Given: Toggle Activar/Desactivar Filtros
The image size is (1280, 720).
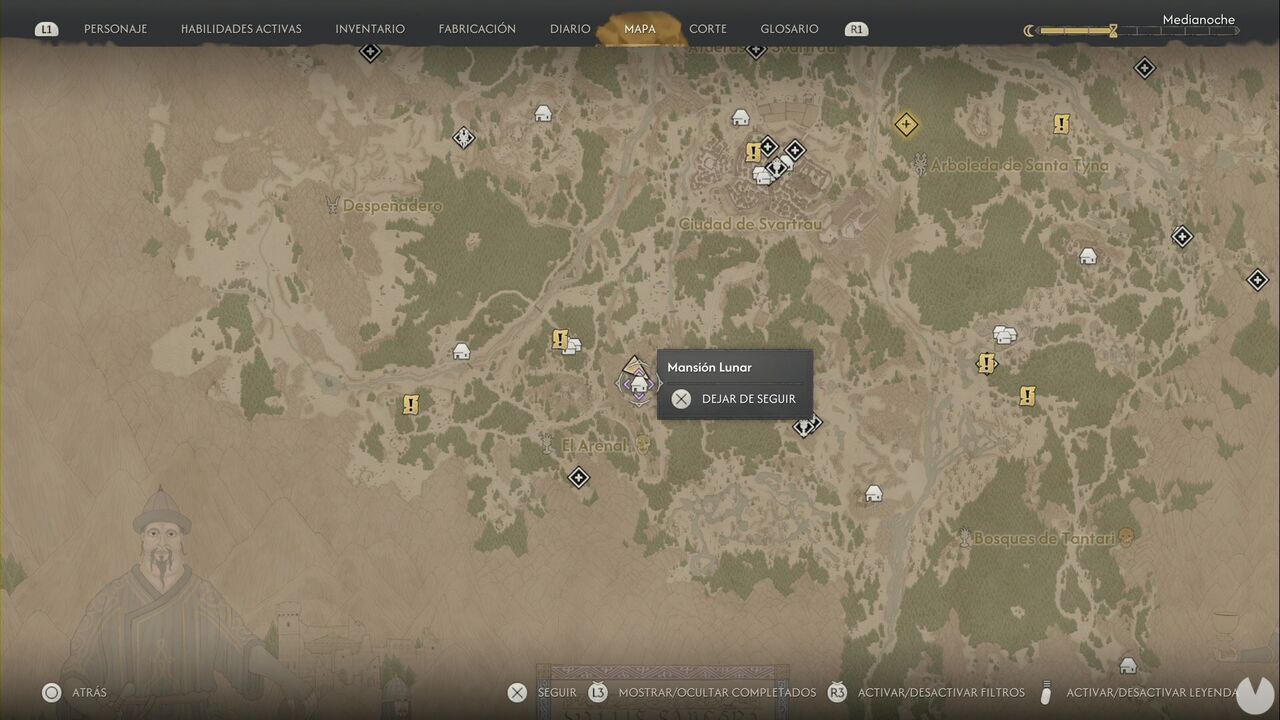Looking at the screenshot, I should click(x=926, y=692).
